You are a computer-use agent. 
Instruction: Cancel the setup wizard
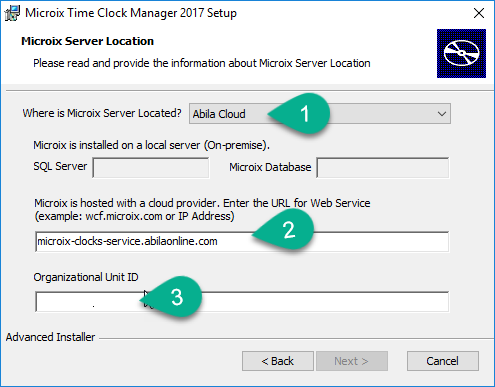point(443,361)
